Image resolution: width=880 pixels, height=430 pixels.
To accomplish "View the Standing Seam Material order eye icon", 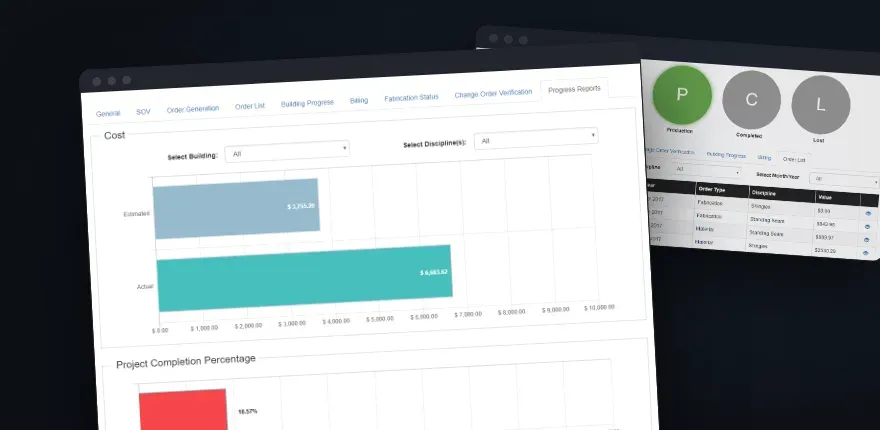I will point(867,240).
